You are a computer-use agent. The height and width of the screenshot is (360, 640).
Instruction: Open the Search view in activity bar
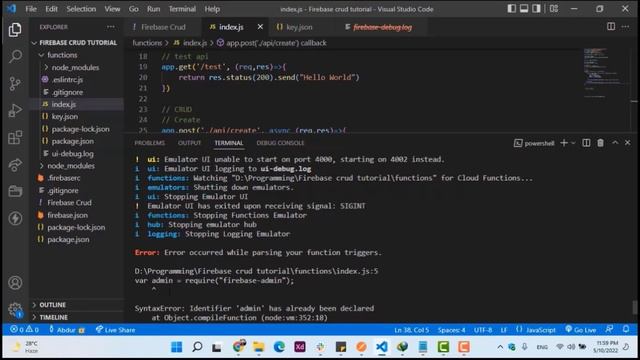(15, 56)
